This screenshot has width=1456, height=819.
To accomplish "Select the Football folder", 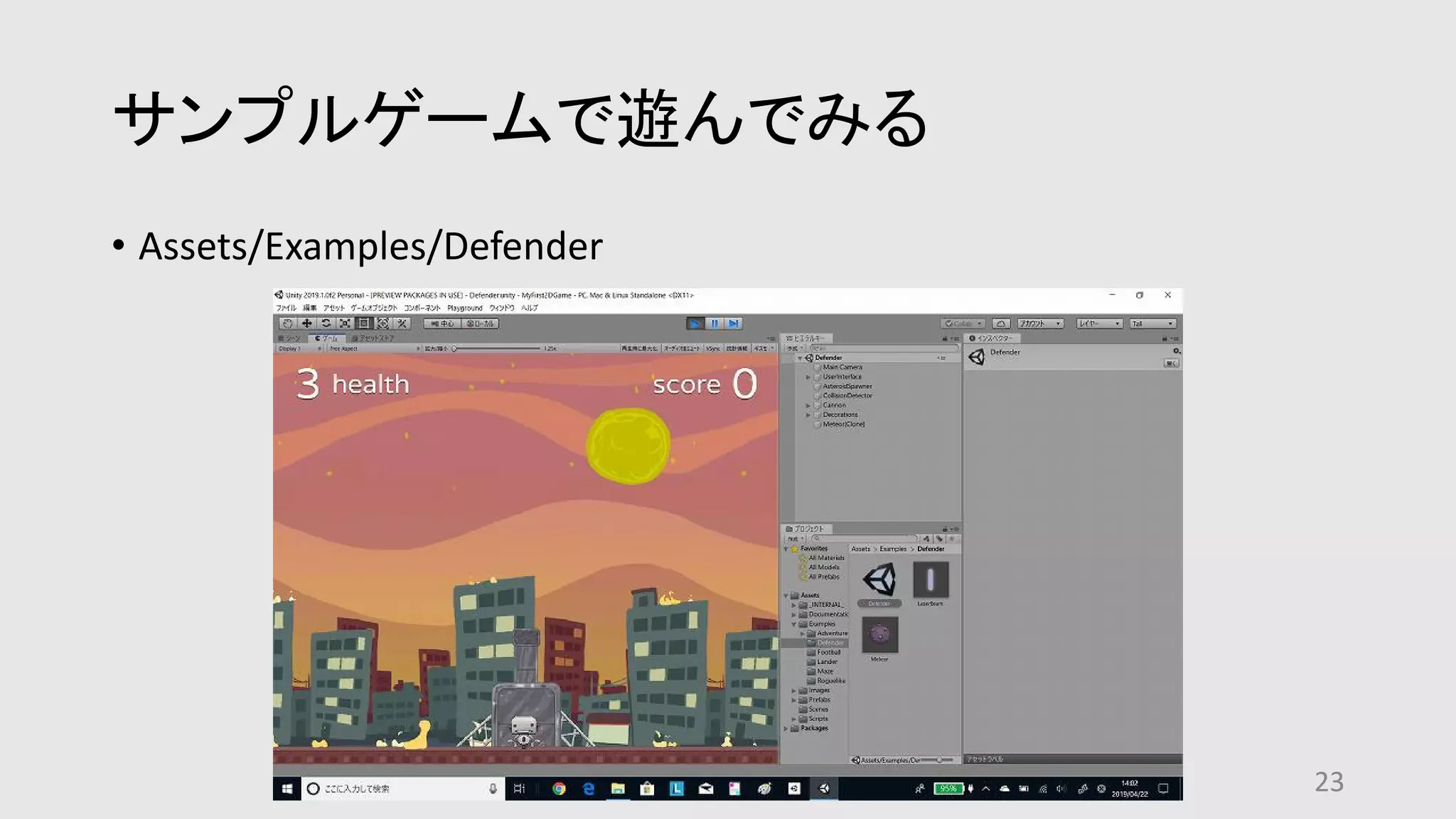I will click(825, 652).
